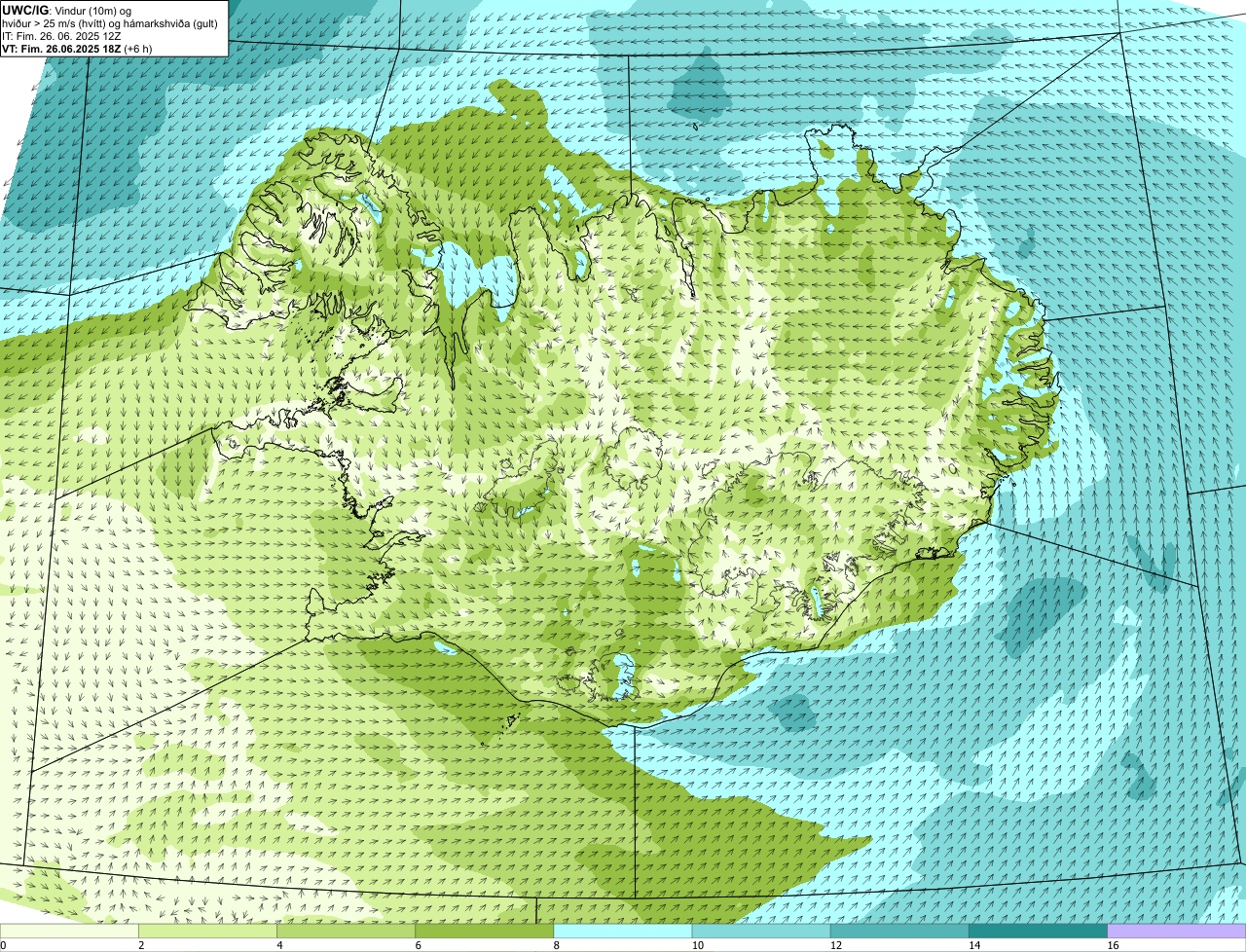Image resolution: width=1246 pixels, height=952 pixels.
Task: Click the '12' legend scale label
Action: click(835, 945)
